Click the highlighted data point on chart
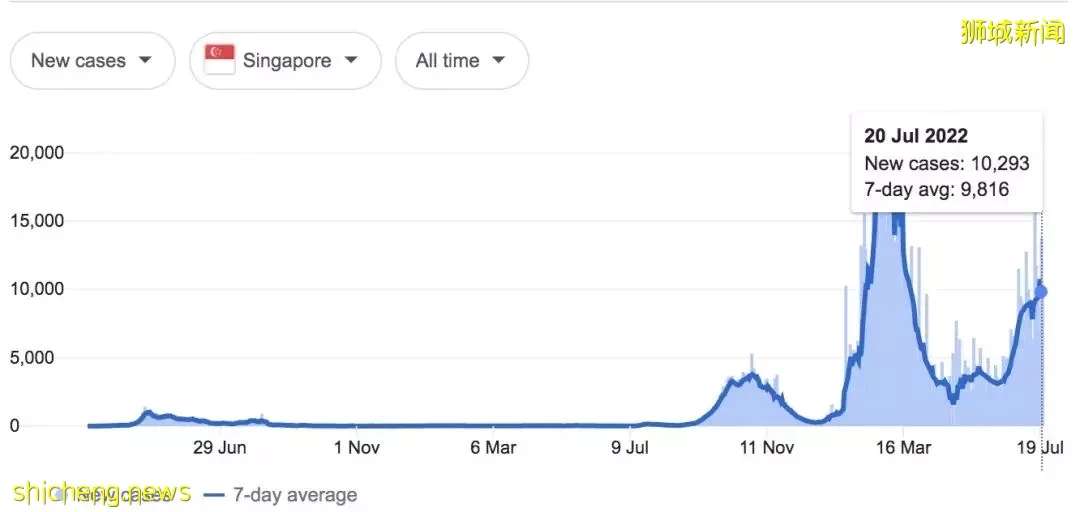Viewport: 1080px width, 512px height. 1041,292
